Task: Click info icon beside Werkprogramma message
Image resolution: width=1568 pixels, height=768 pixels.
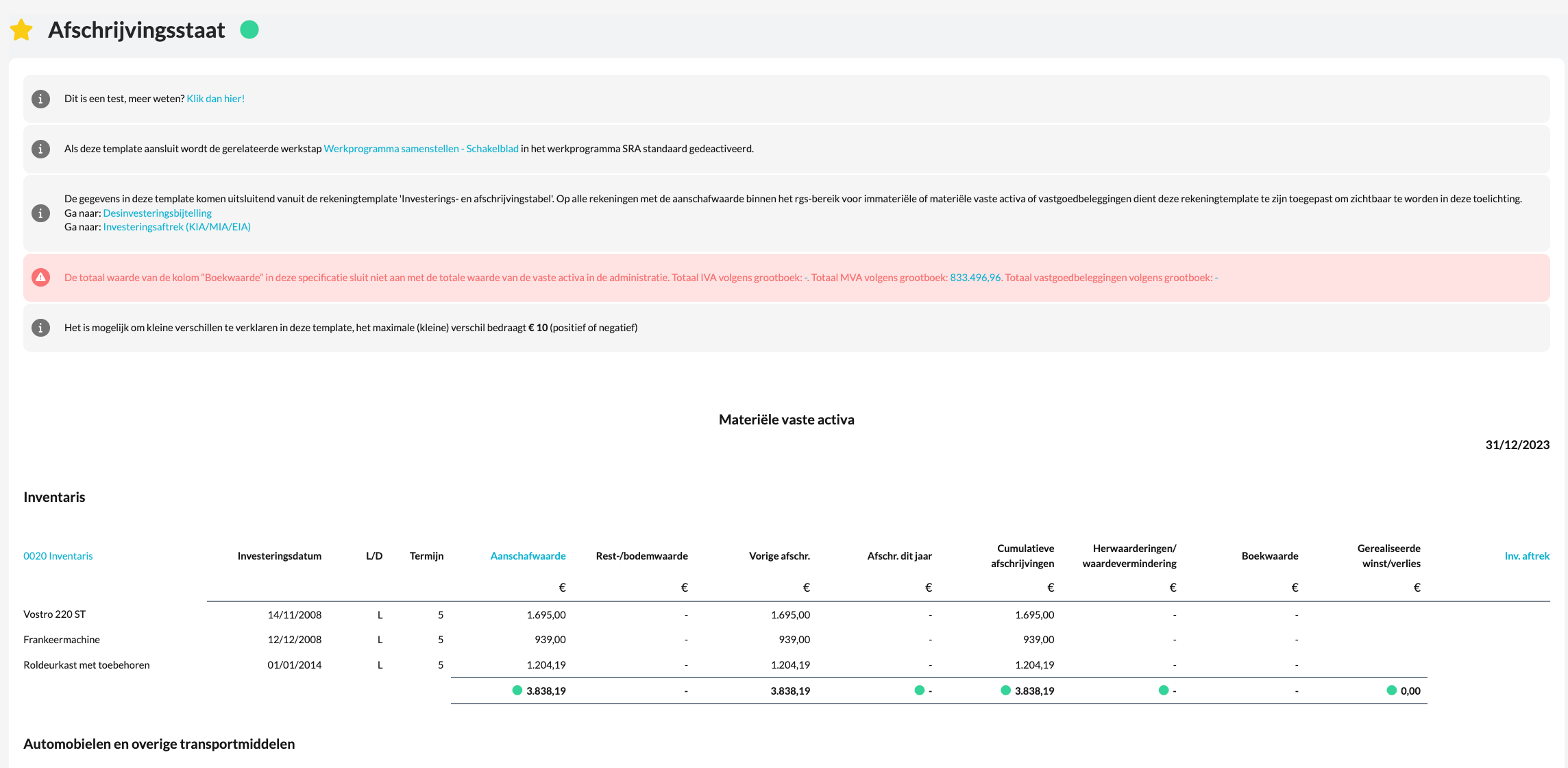Action: 41,149
